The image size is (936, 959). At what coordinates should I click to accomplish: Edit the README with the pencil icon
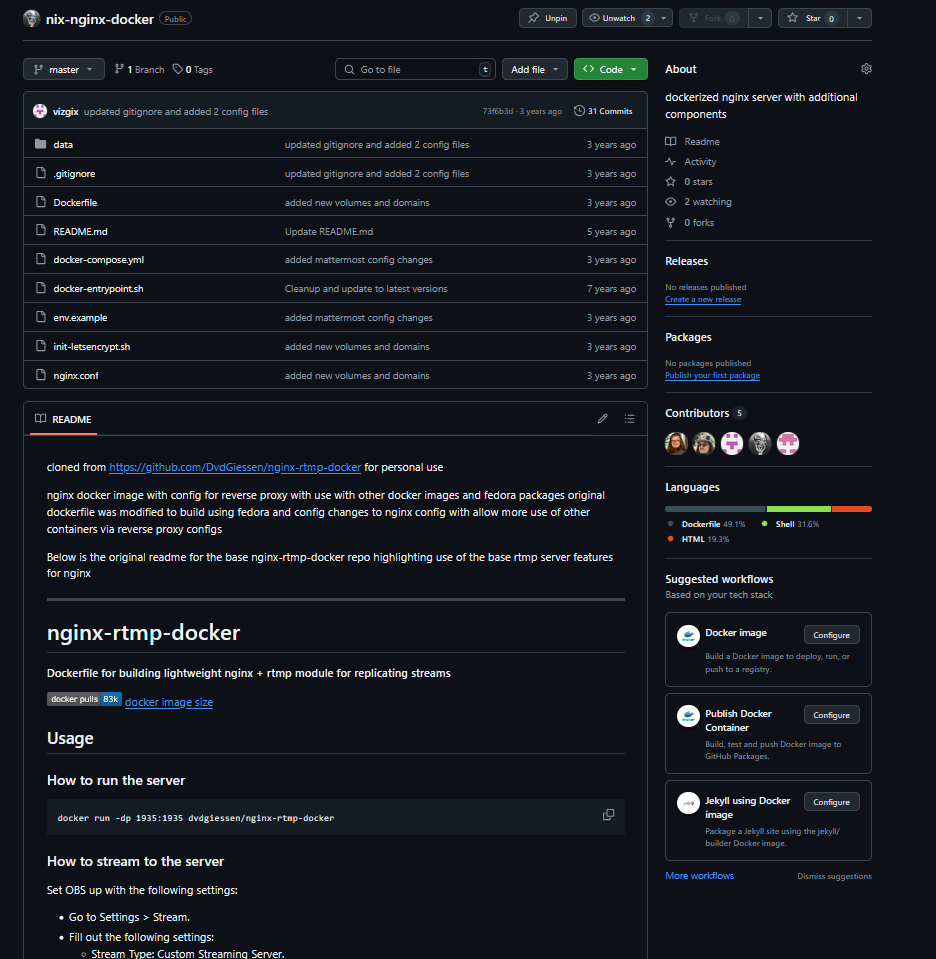(x=602, y=418)
